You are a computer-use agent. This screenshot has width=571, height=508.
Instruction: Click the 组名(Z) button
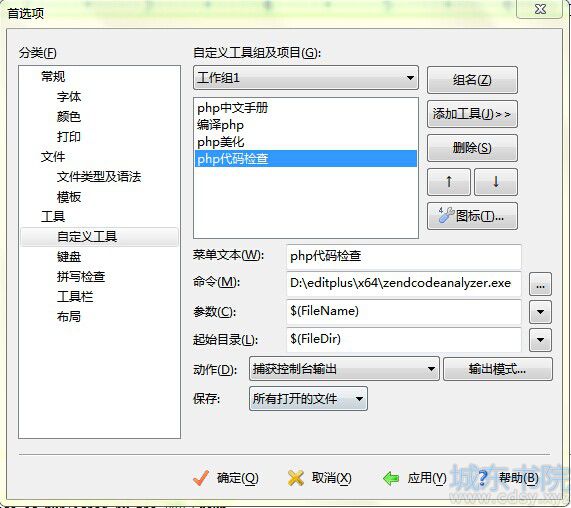coord(472,80)
